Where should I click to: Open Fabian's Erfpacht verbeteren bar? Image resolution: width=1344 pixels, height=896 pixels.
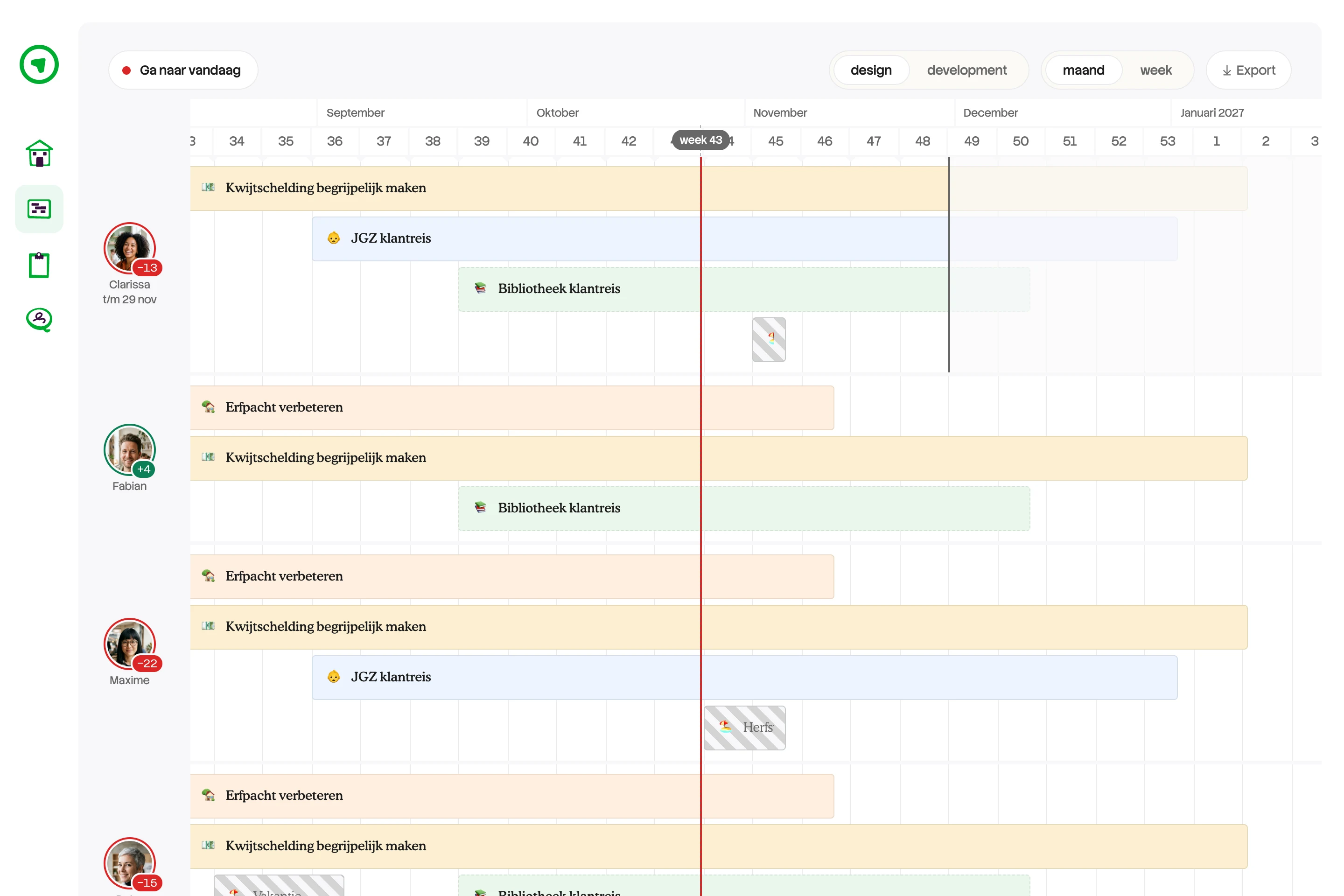(x=511, y=408)
